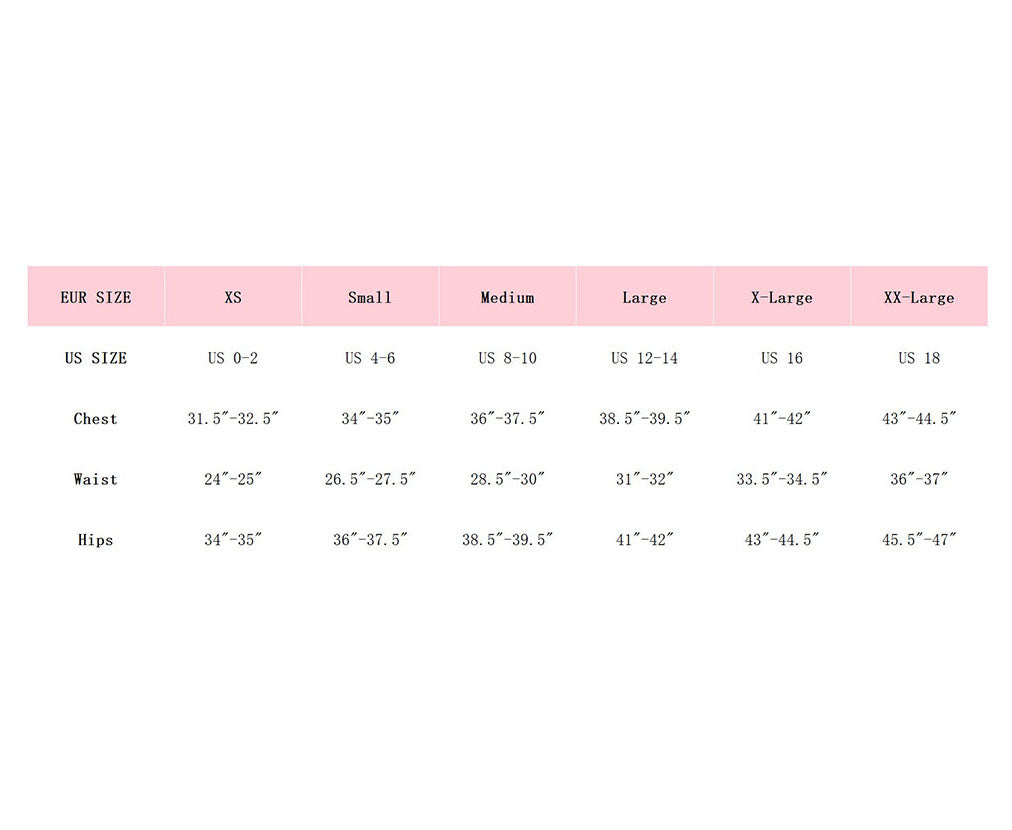
Task: Click the XX-Large hips measurement 45.5″-47″
Action: [x=919, y=540]
